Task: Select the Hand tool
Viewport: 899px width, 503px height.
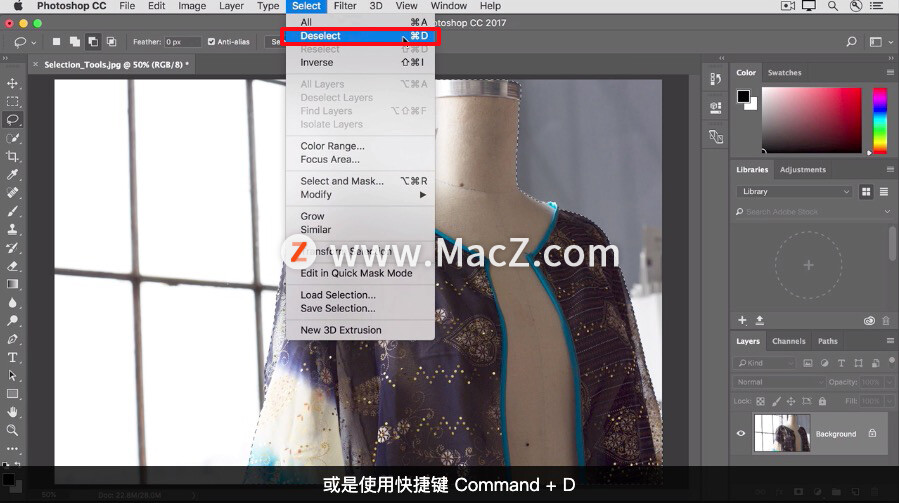Action: click(x=12, y=412)
